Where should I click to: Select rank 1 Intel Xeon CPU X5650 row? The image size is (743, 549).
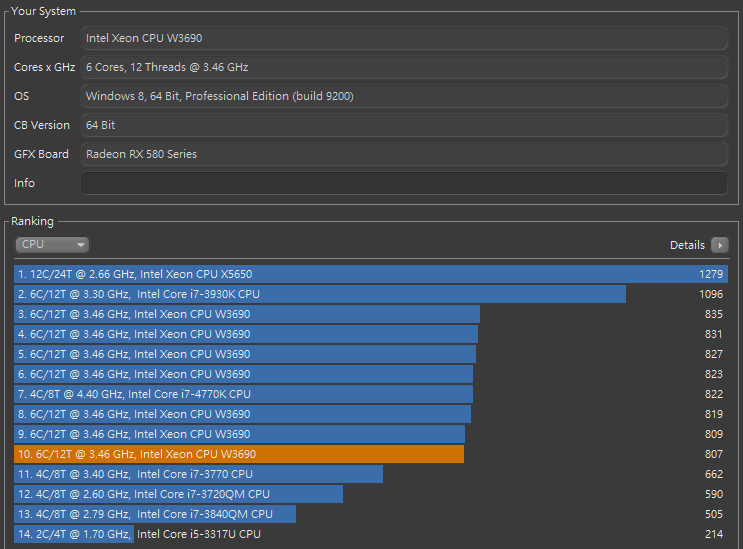[371, 274]
